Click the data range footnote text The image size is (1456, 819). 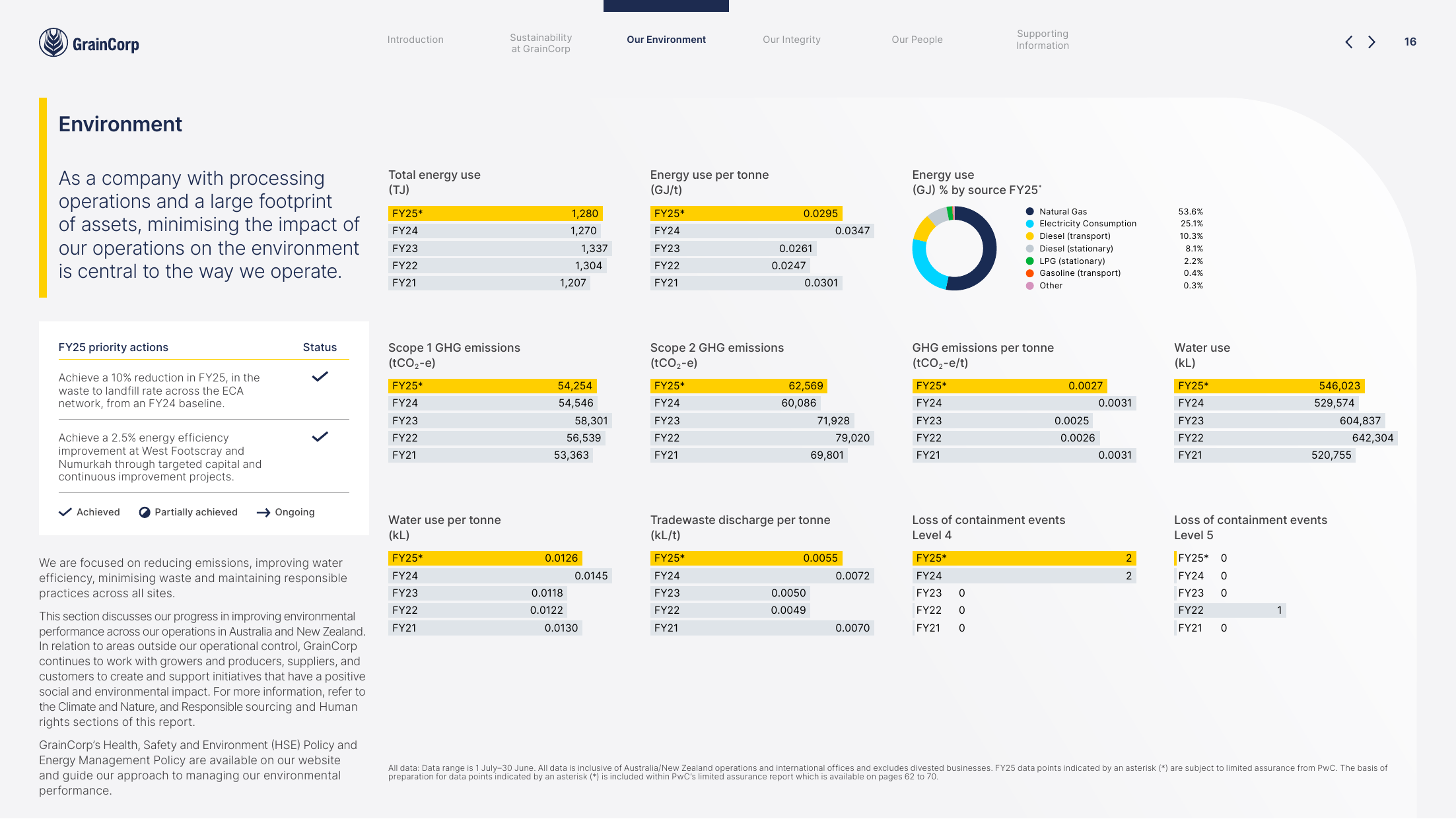point(887,772)
